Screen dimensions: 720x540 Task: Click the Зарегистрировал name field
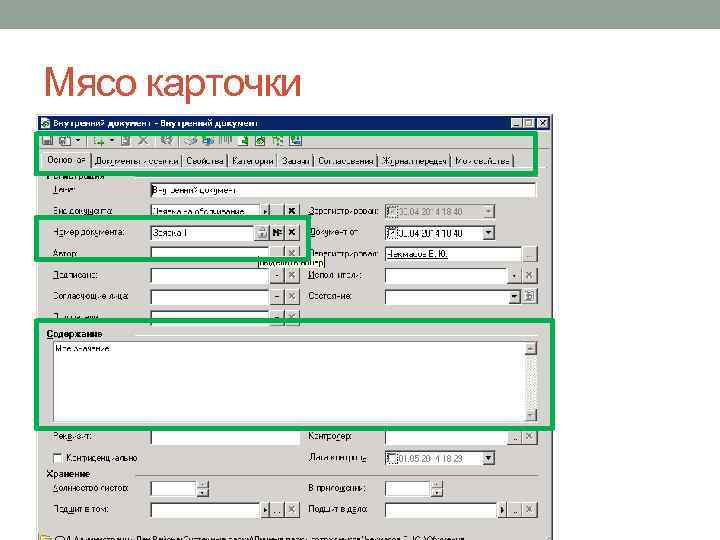(453, 254)
